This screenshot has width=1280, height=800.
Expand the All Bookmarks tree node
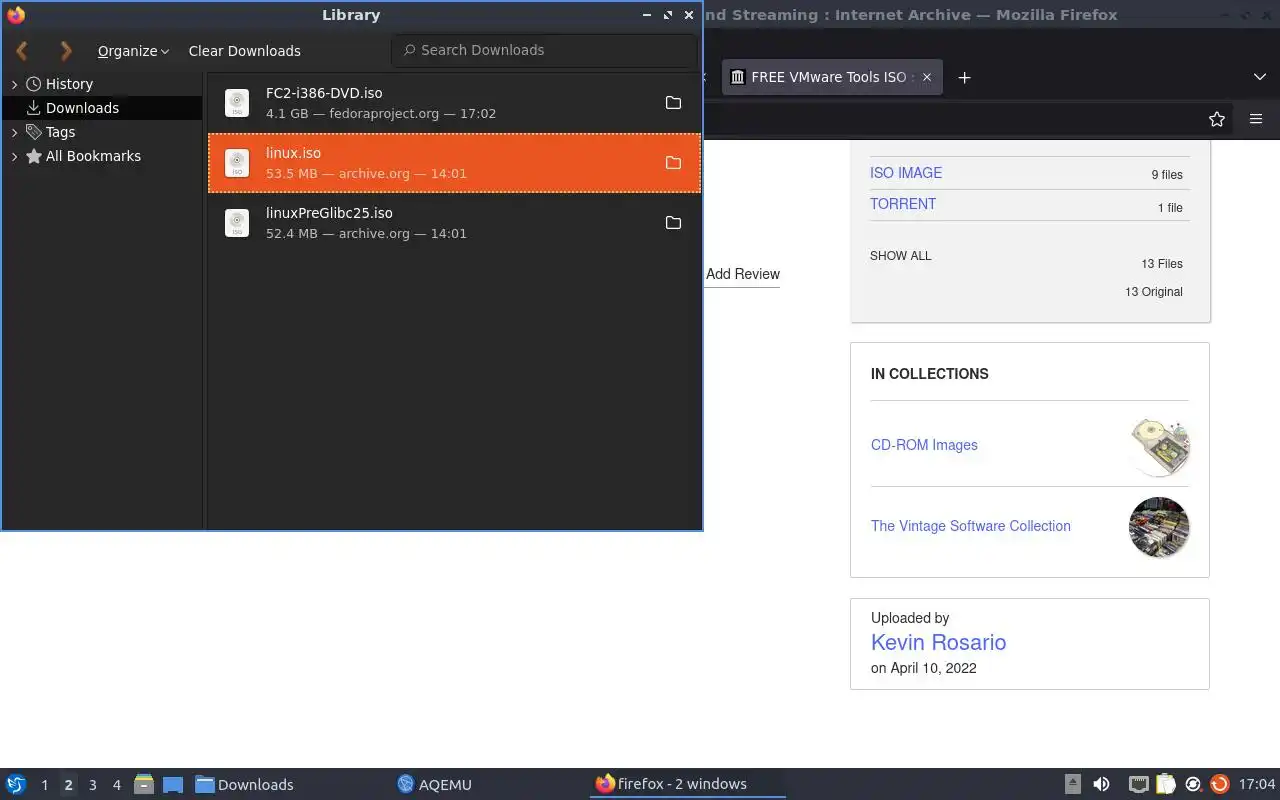click(x=15, y=156)
